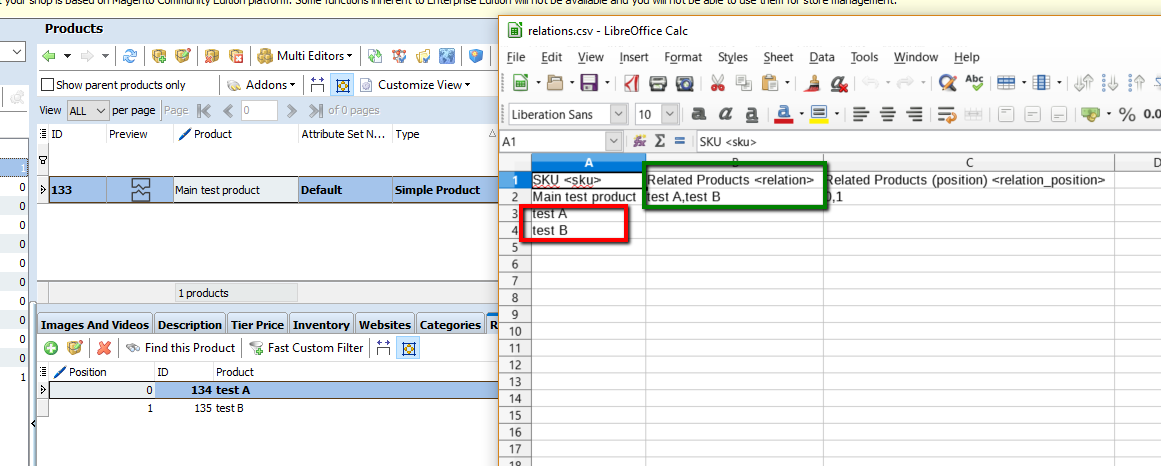Open the Format menu in Calc
Screen dimensions: 1161x466
tap(683, 57)
